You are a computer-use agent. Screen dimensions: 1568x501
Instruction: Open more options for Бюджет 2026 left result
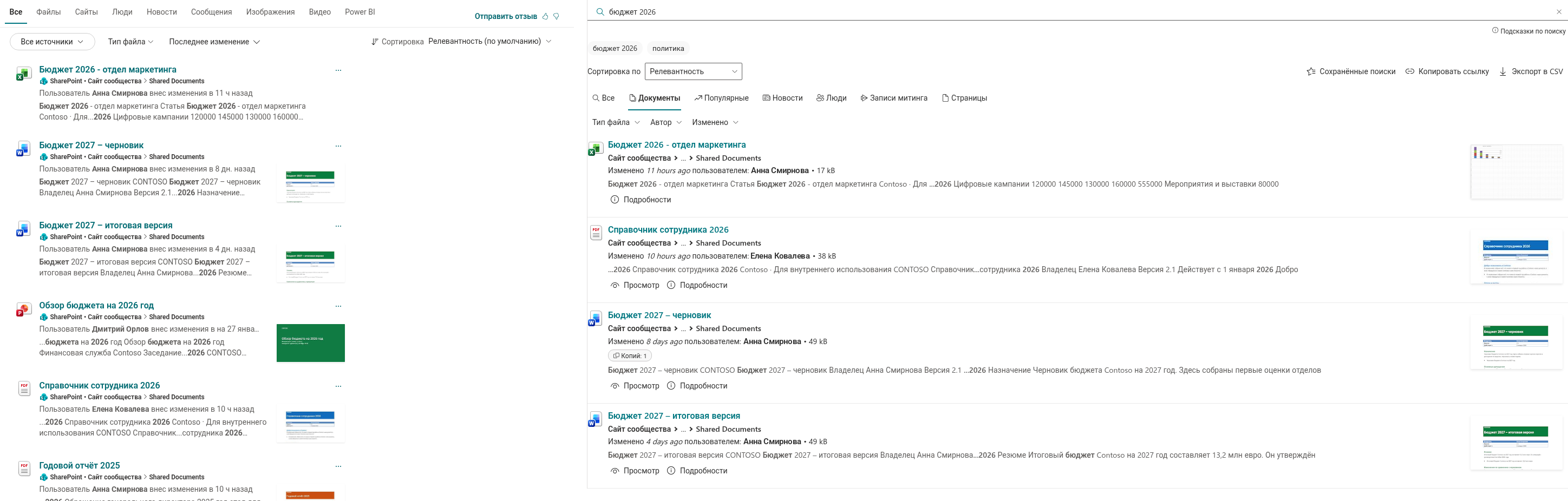[x=338, y=70]
